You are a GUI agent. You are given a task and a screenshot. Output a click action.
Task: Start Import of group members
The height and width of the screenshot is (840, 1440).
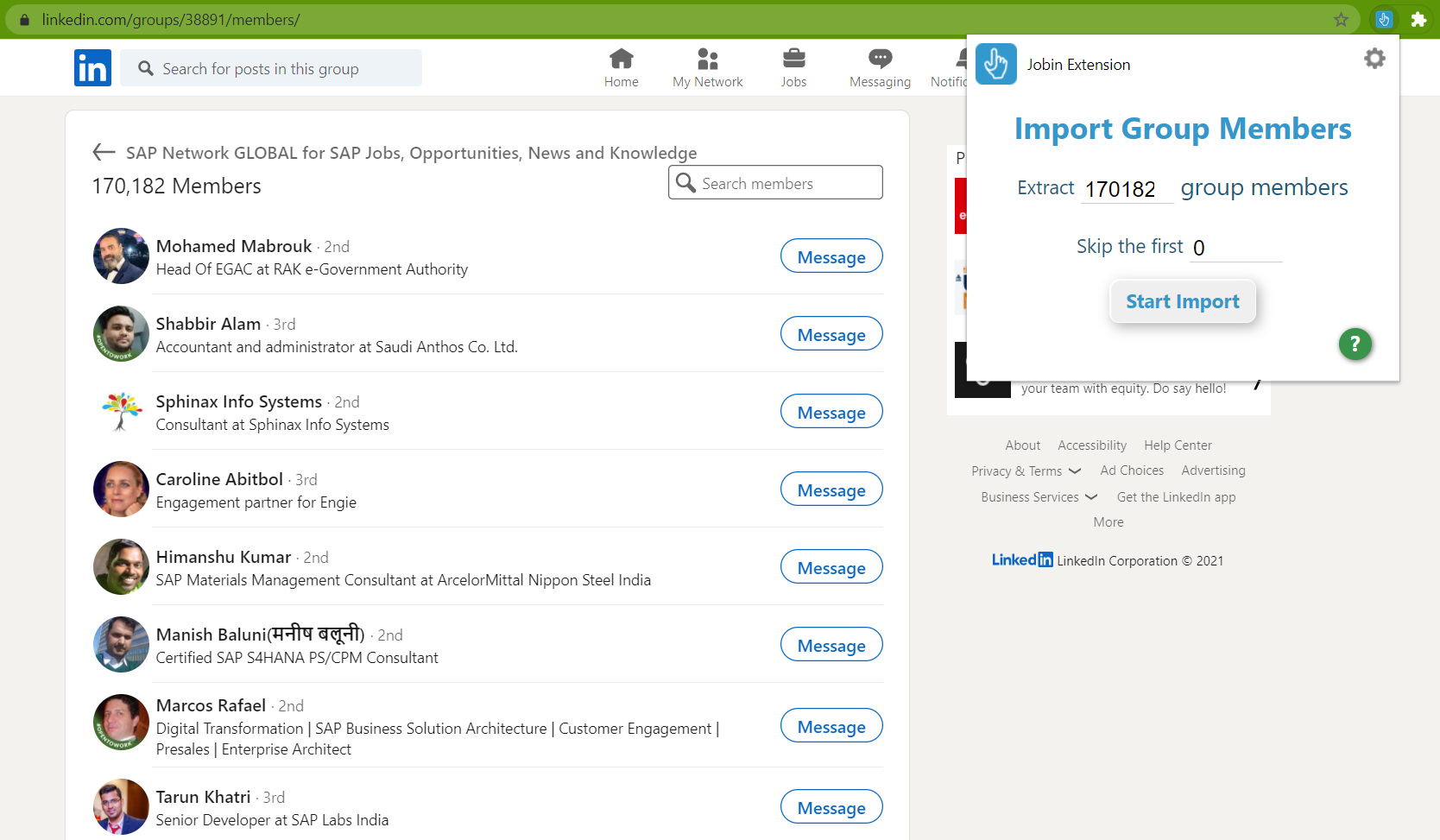coord(1183,301)
